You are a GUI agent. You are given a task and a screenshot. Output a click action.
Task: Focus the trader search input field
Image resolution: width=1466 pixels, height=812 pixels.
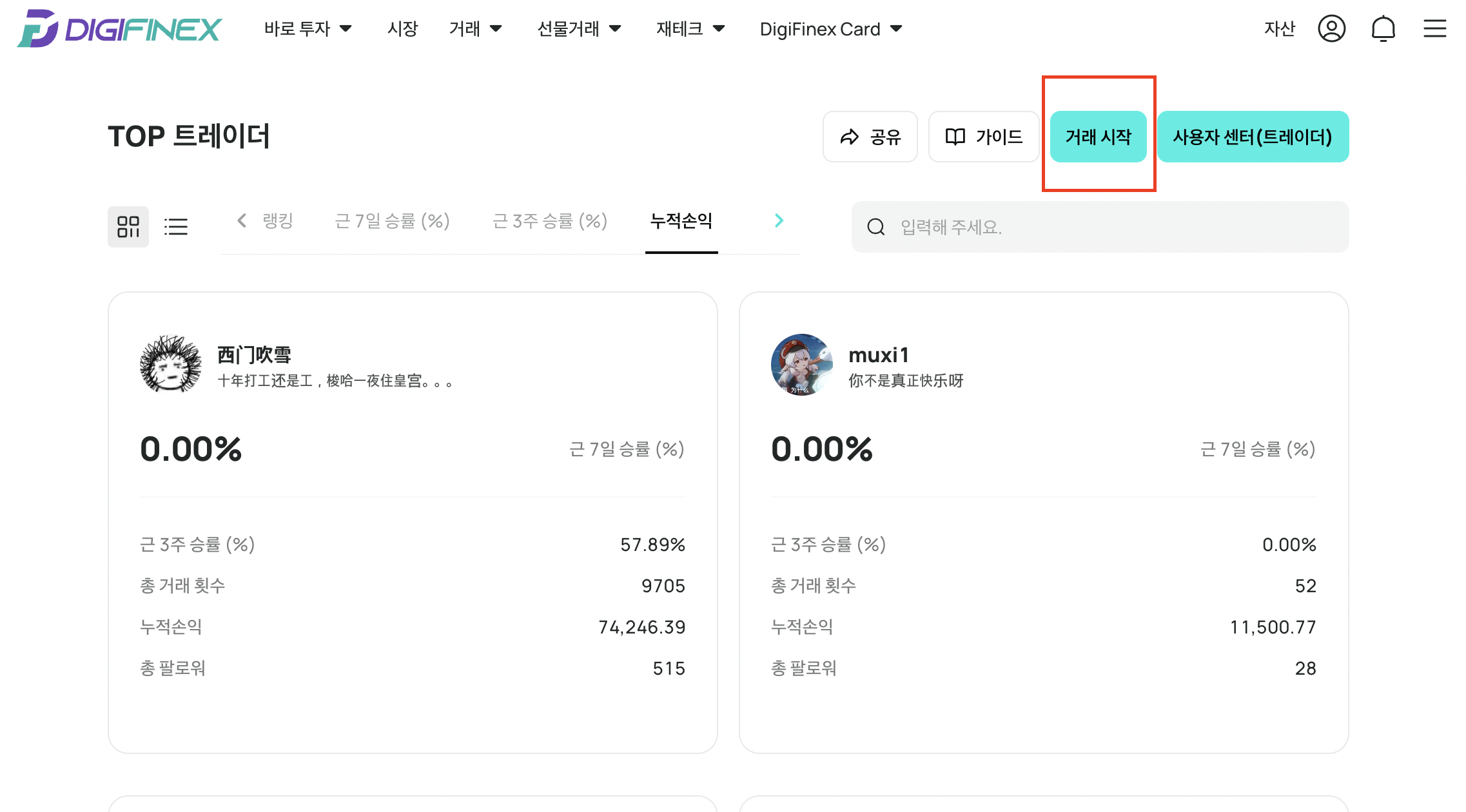point(1100,227)
